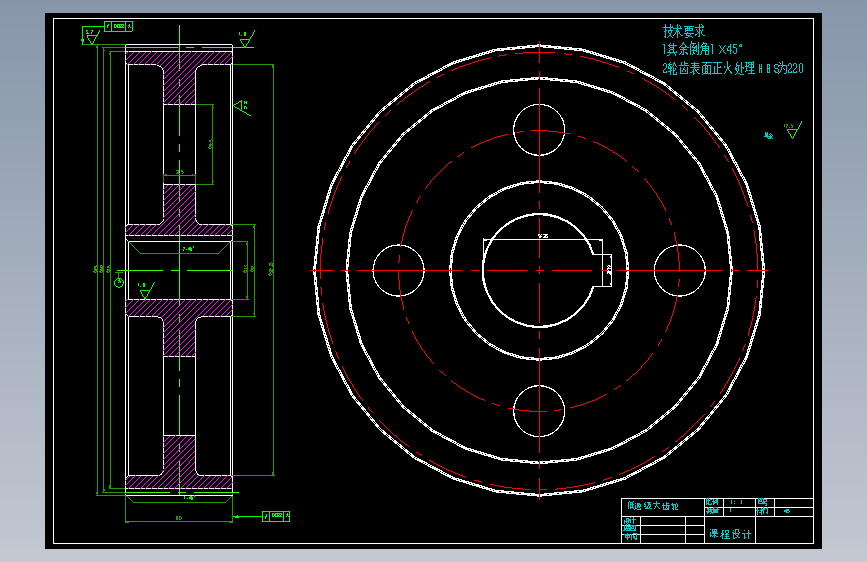Select the magenta hatched top rim of section

[x=179, y=58]
